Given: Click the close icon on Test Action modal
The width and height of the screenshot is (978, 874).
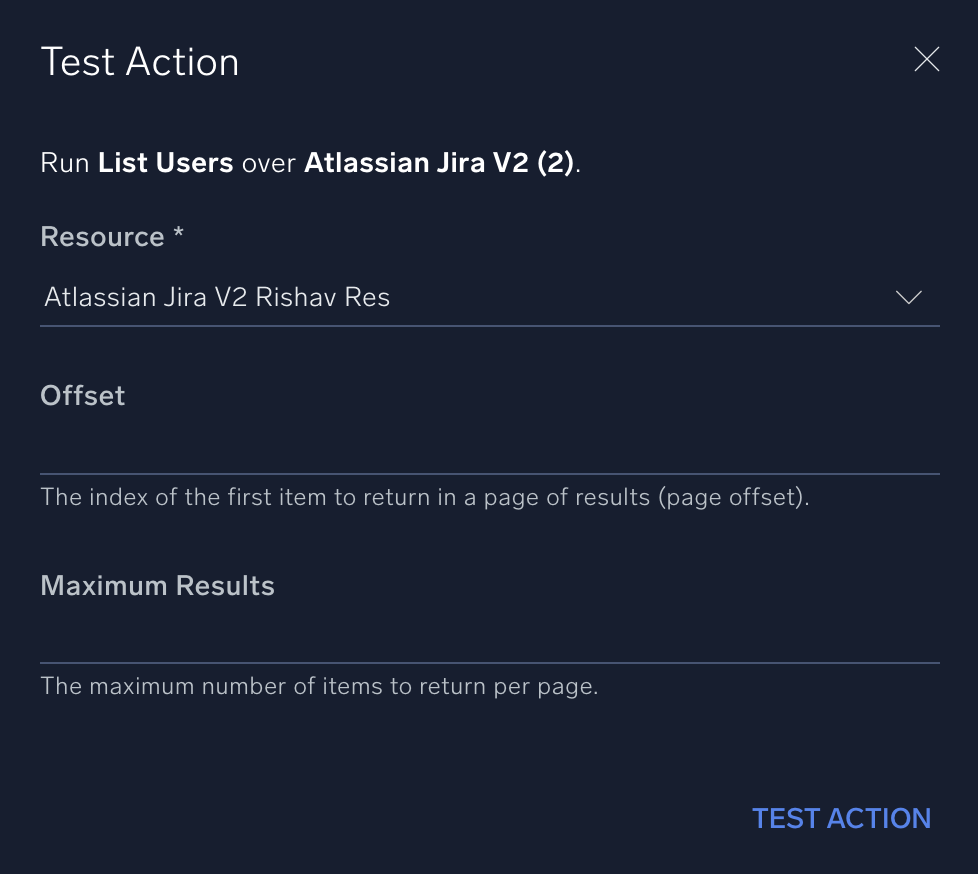Looking at the screenshot, I should pyautogui.click(x=927, y=60).
